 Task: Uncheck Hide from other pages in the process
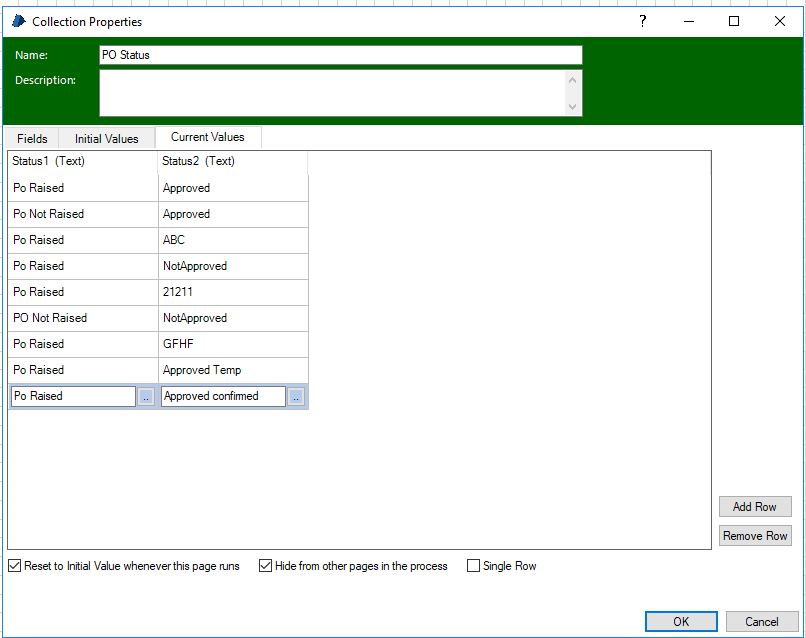click(265, 566)
